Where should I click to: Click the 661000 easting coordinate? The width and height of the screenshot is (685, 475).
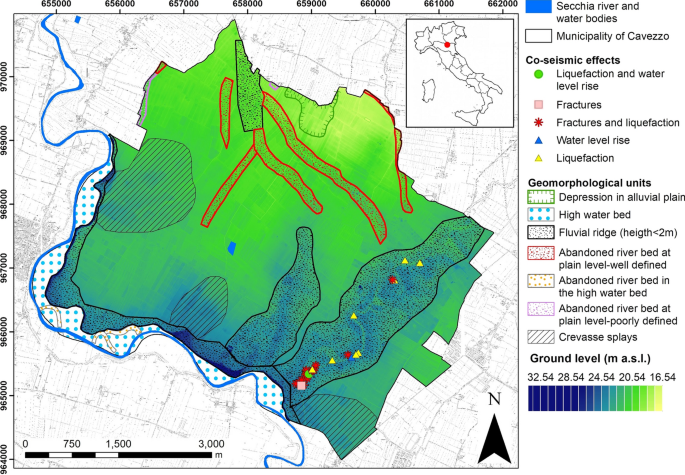[439, 4]
